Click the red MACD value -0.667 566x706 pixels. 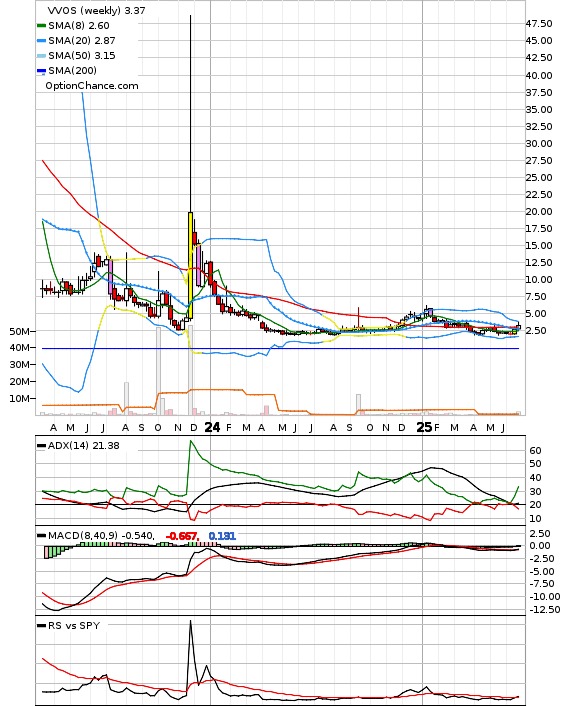pyautogui.click(x=182, y=536)
